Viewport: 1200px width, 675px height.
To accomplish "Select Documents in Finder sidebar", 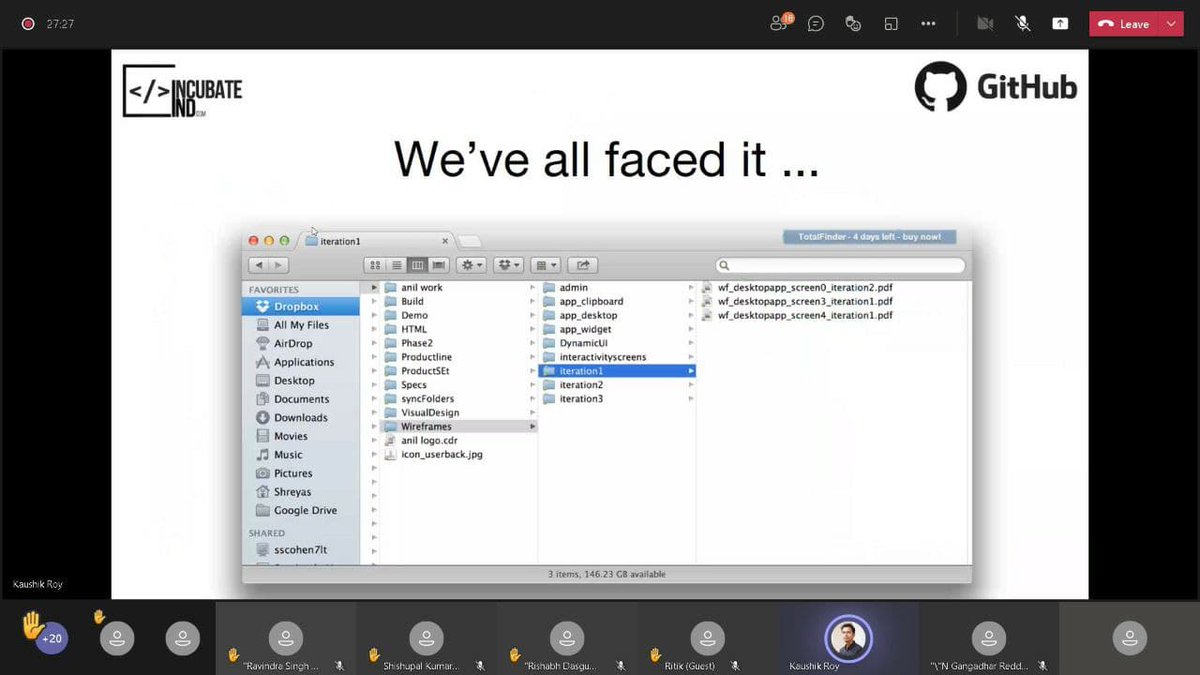I will [301, 399].
